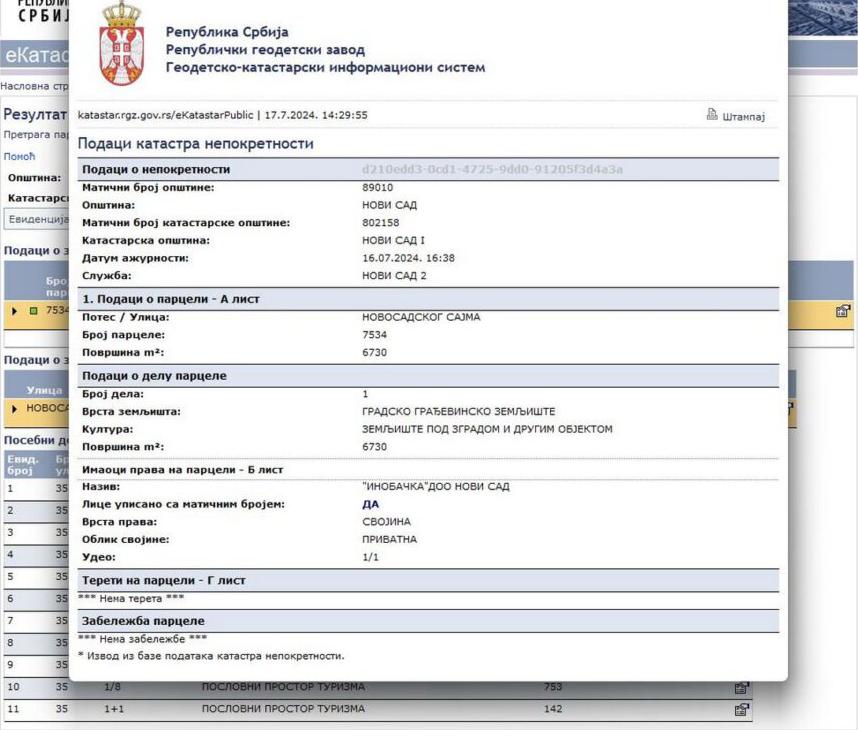Click owner name "ИНОБАЧКА" ДОО НОВИ САД
Screen dimensions: 858x730
tap(436, 487)
